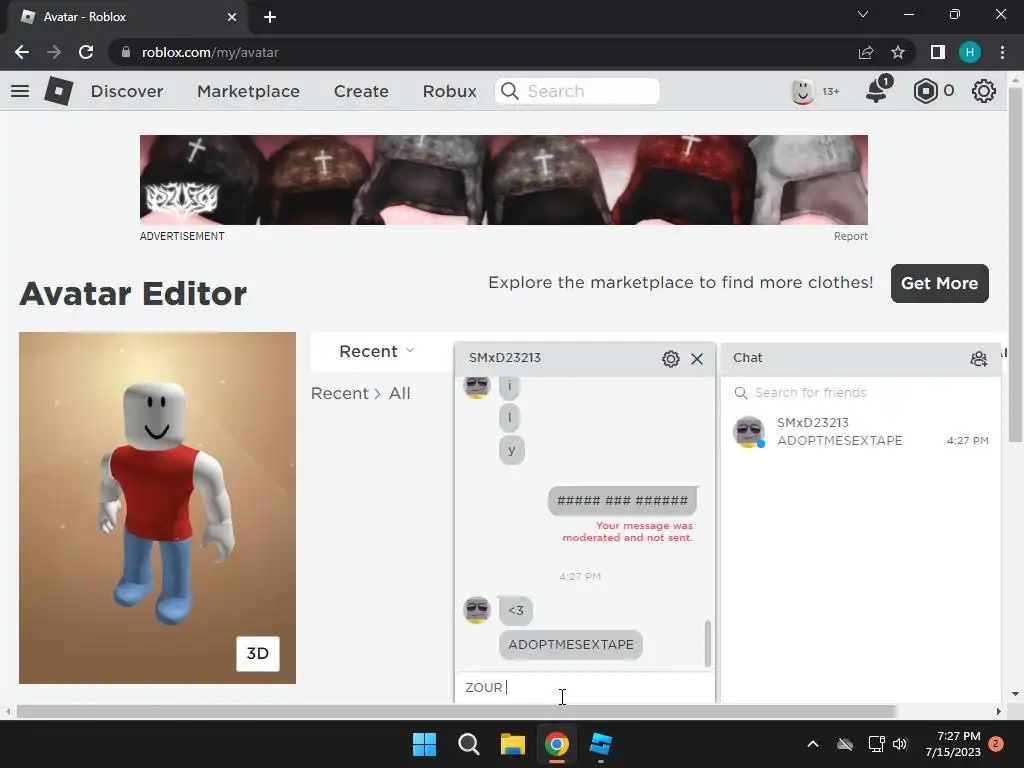Go back with the browser back arrow

coord(22,52)
